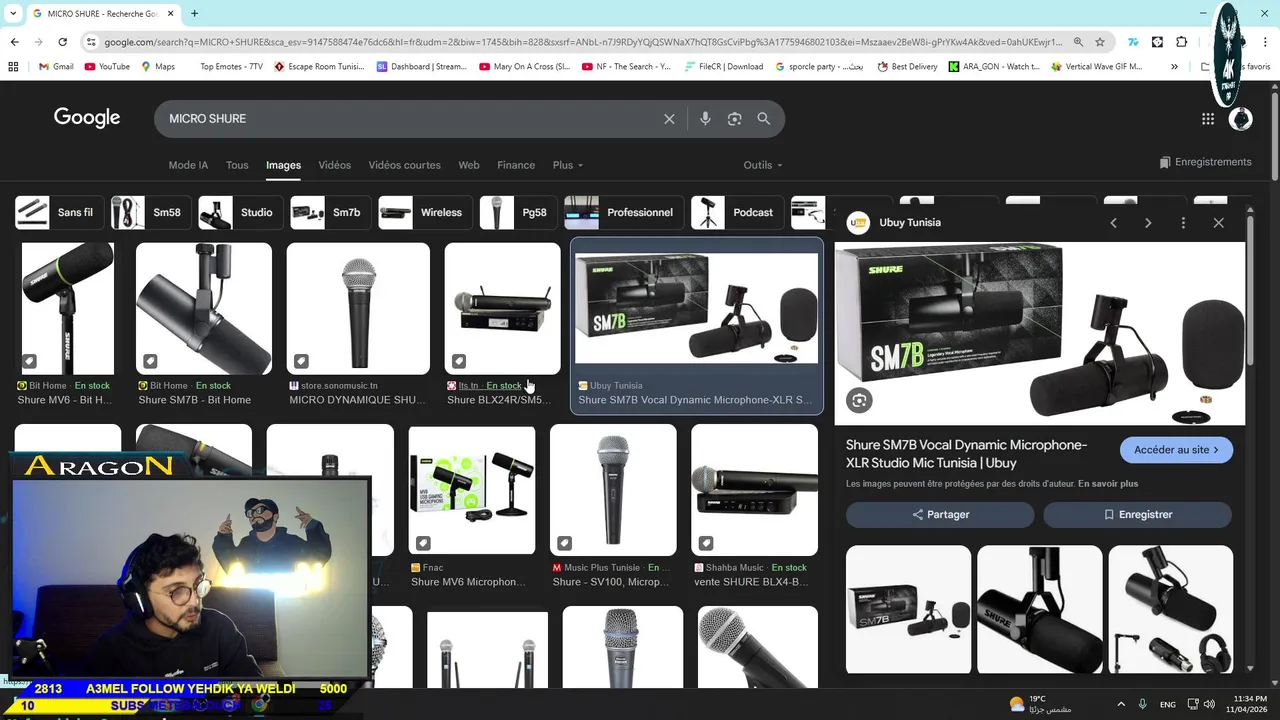Switch to Mode IA tab
The width and height of the screenshot is (1280, 720).
coord(188,165)
